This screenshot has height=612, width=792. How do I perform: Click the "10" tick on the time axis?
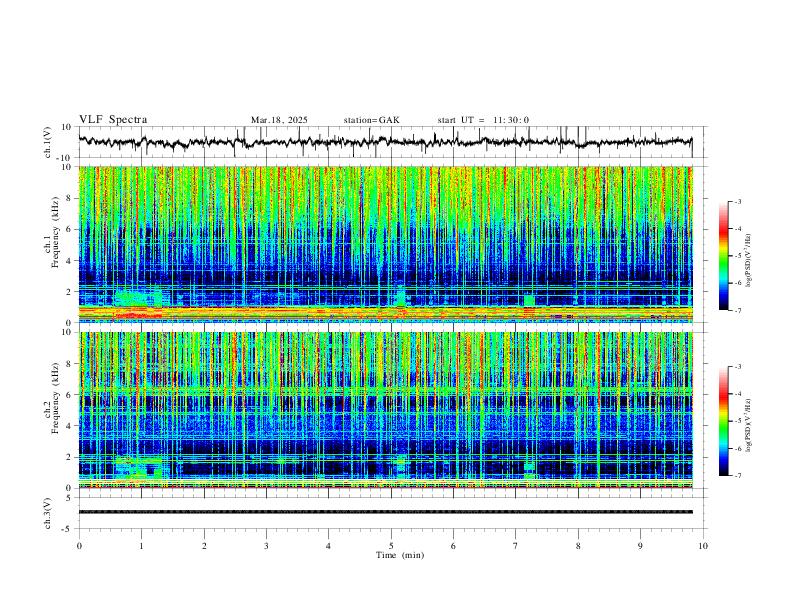[x=703, y=546]
